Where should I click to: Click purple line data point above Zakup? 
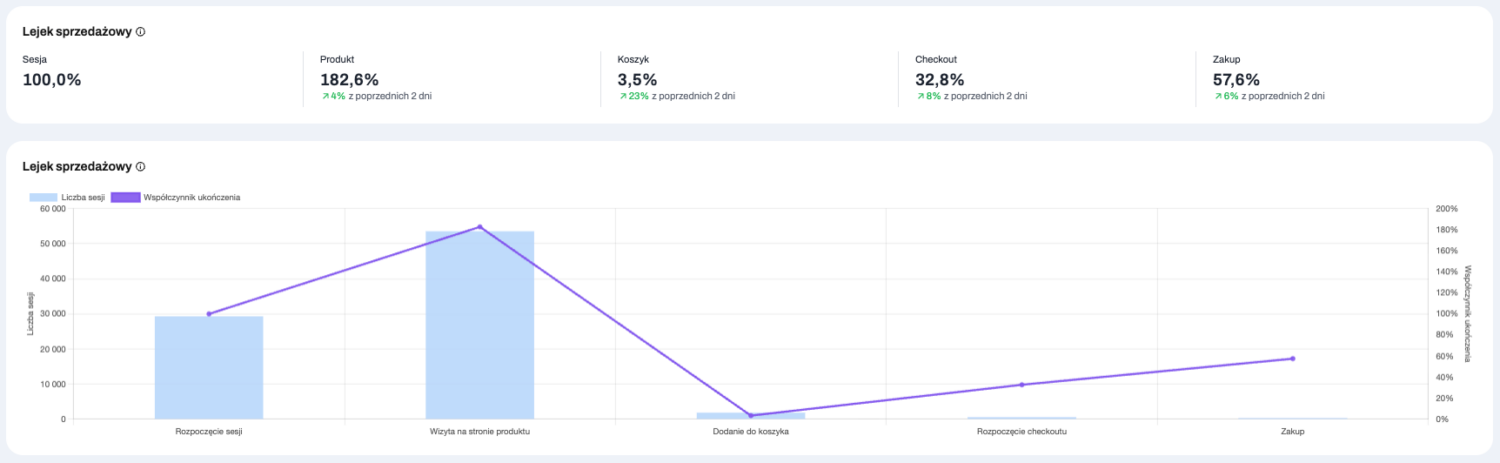pos(1292,358)
